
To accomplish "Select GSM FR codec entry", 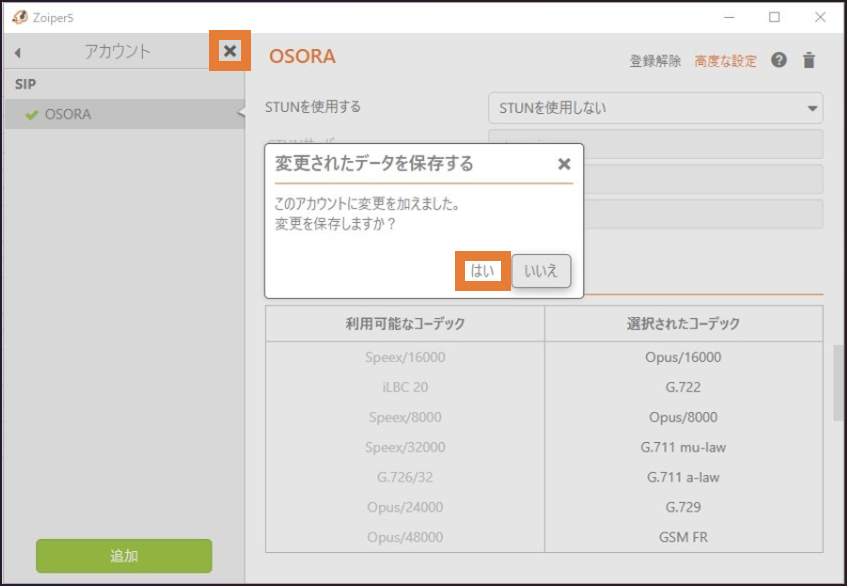I will [683, 537].
